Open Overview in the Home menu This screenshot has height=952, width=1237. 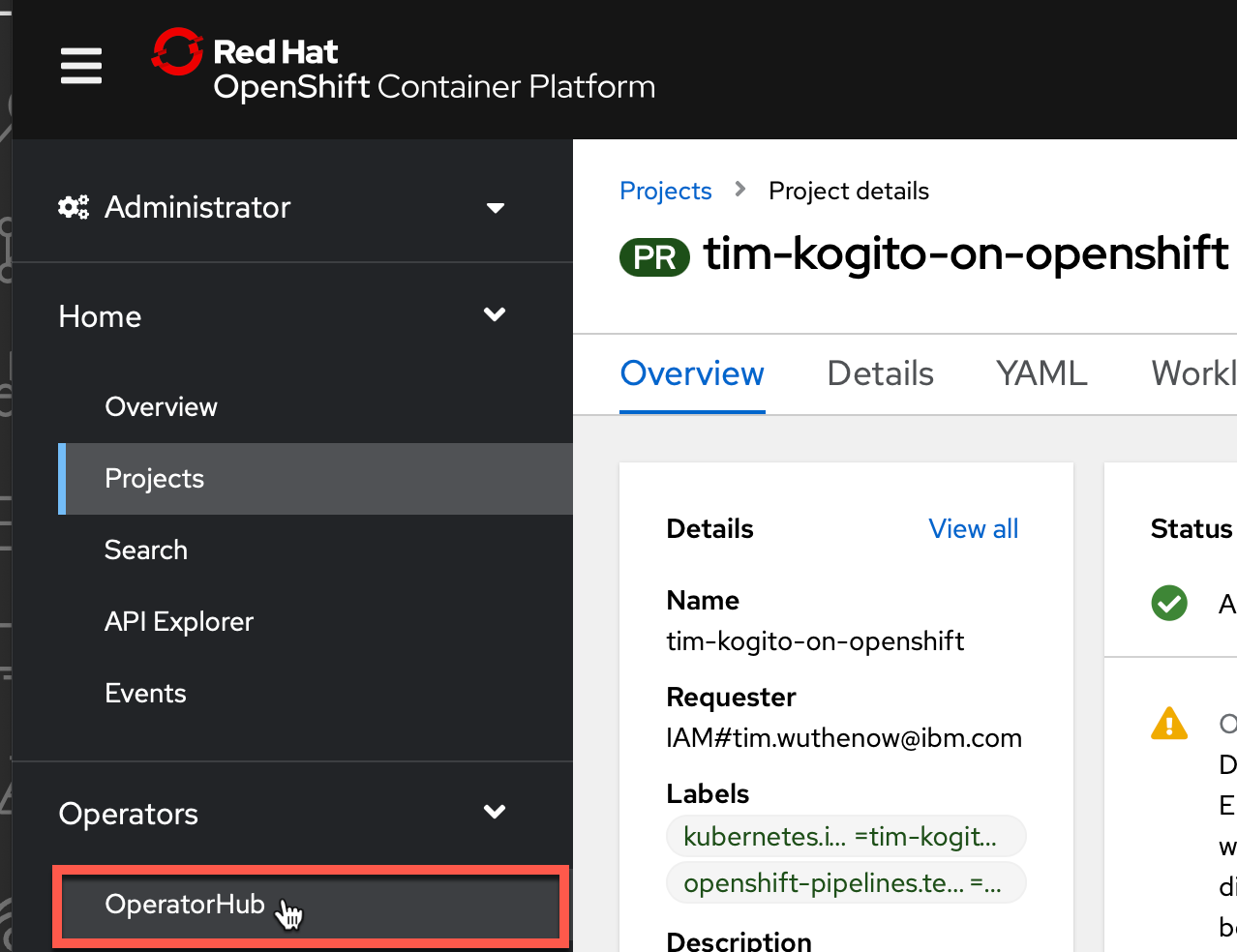coord(161,406)
